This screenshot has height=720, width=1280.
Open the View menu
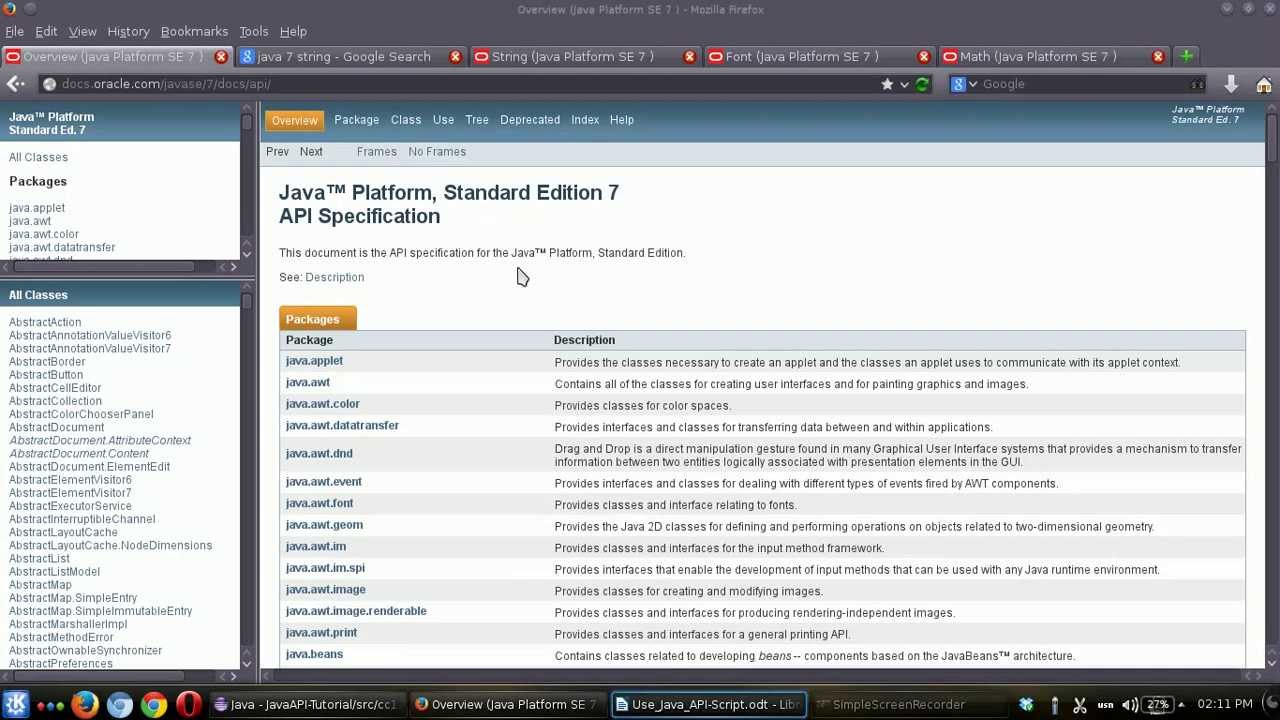(82, 31)
